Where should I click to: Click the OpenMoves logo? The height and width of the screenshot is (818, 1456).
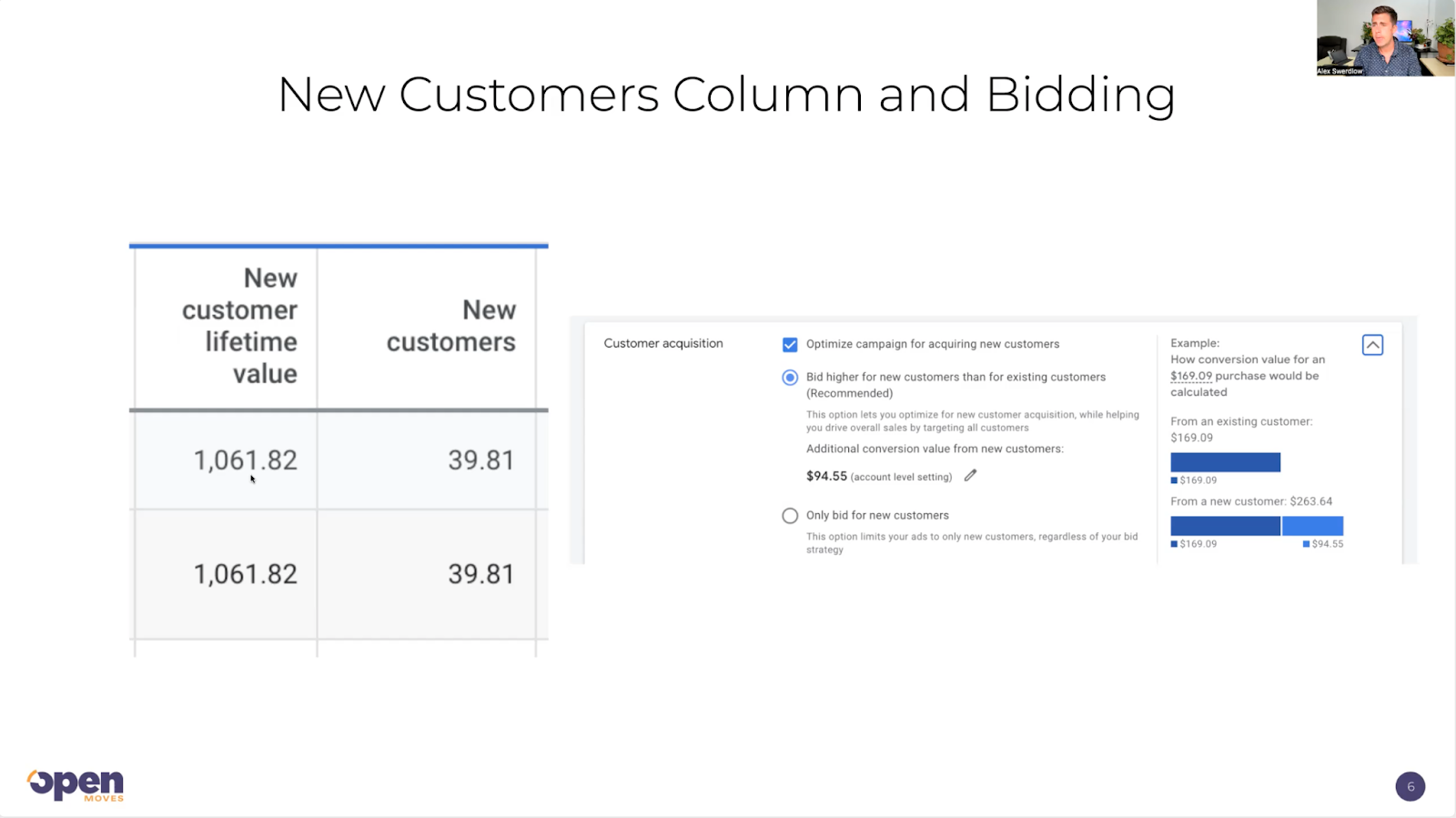[x=76, y=785]
